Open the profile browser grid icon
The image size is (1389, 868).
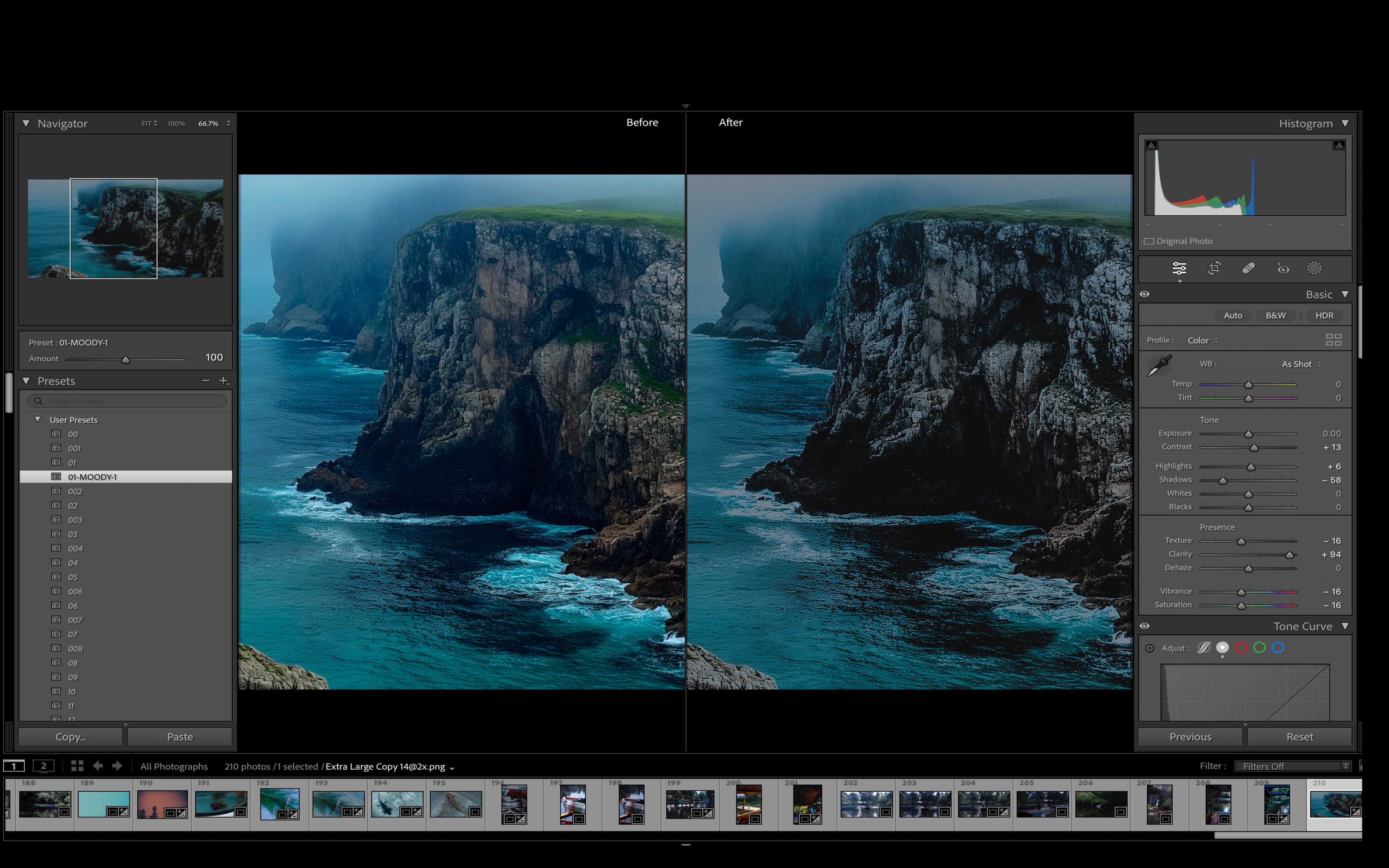1333,340
